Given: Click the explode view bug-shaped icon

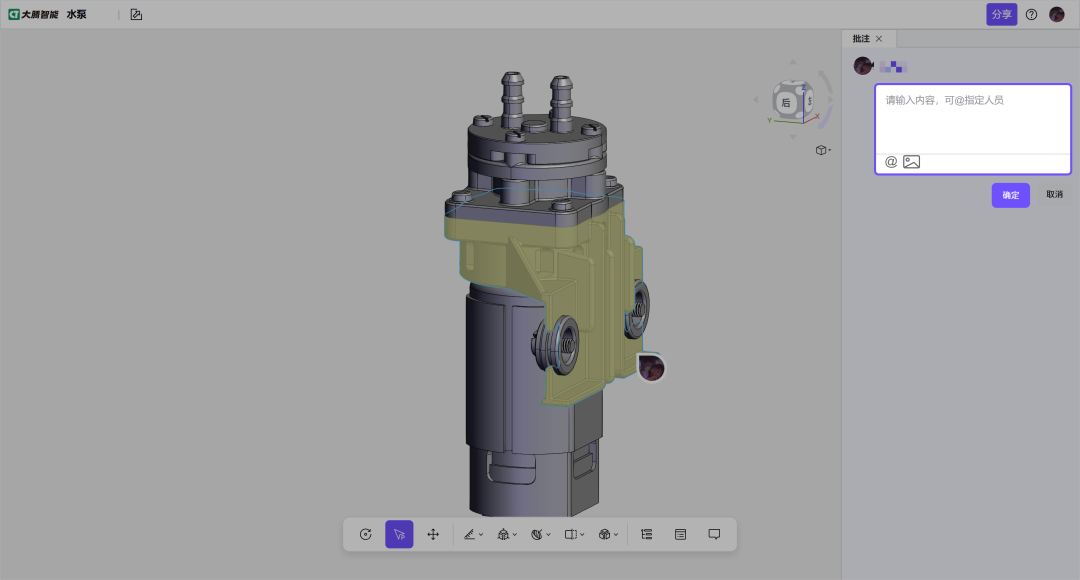Looking at the screenshot, I should (x=503, y=535).
